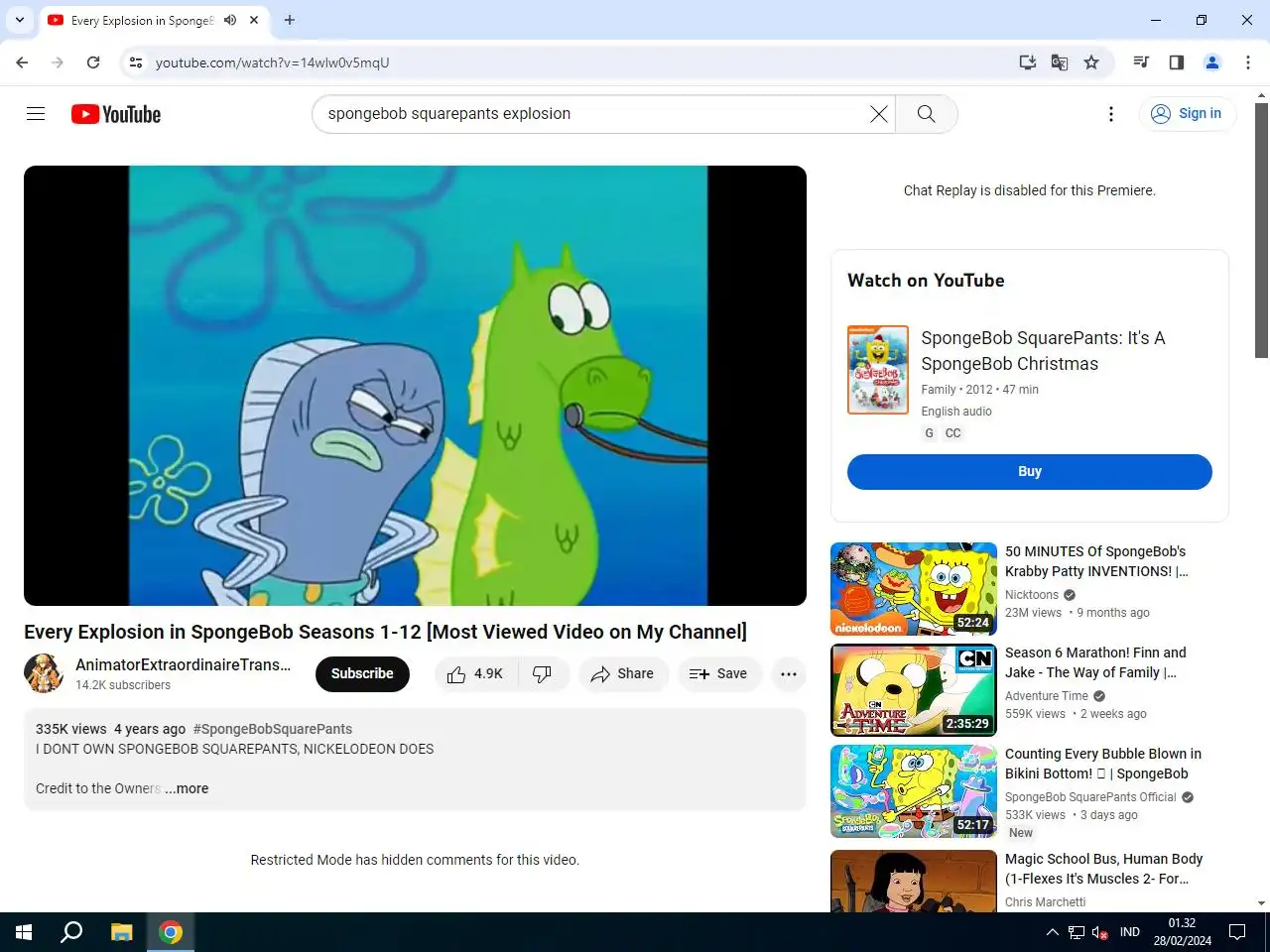1270x952 pixels.
Task: Open Windows Start menu
Action: pos(24,932)
